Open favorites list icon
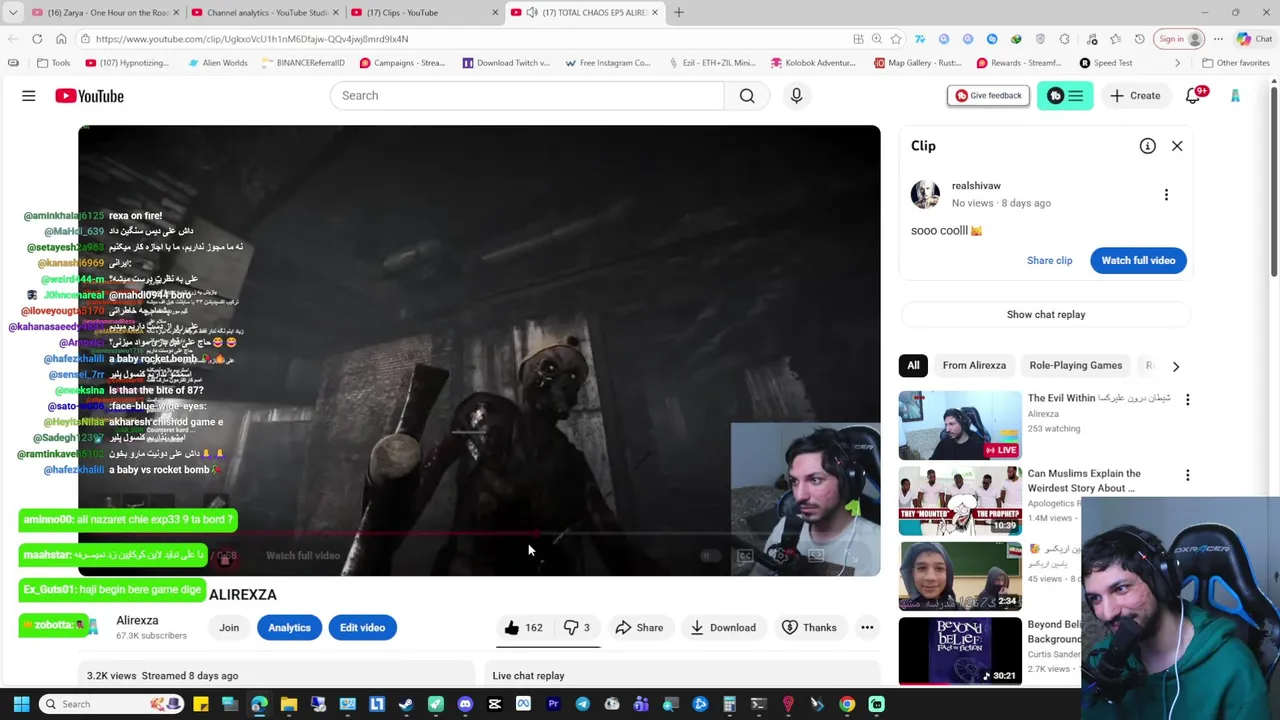Screen dimensions: 1280x720 click(x=1116, y=39)
